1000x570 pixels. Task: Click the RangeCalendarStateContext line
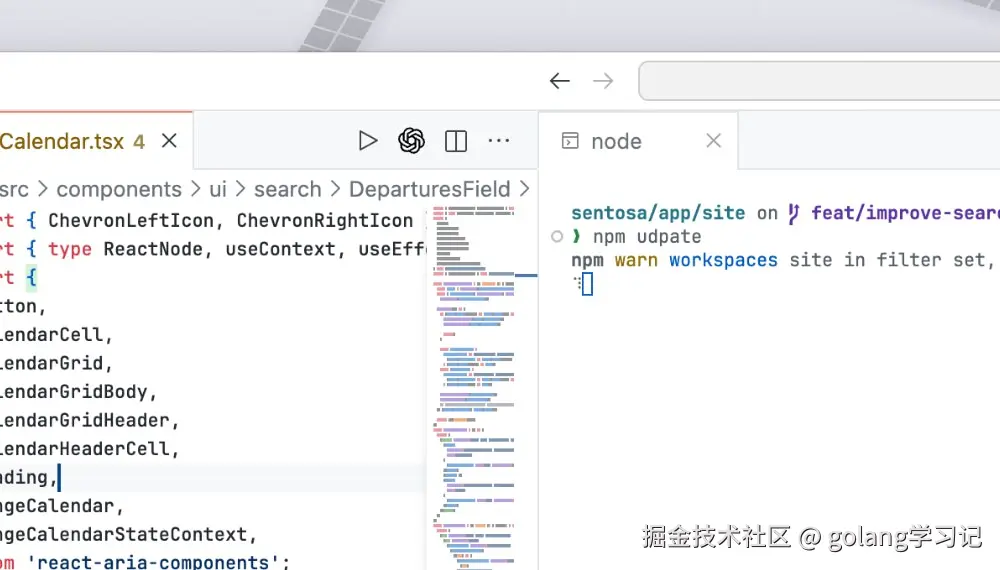pyautogui.click(x=128, y=534)
